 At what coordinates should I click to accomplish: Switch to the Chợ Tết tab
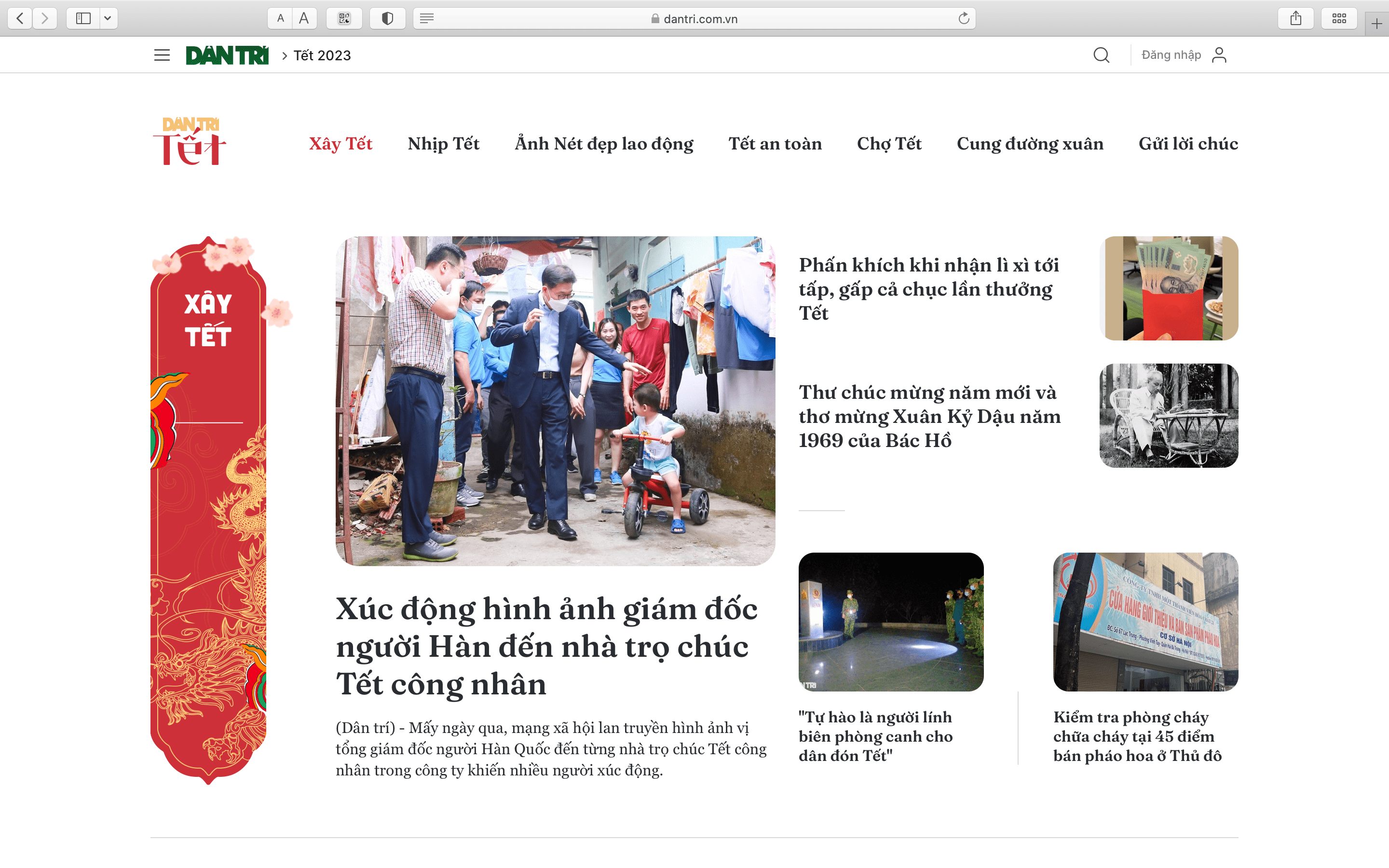pos(888,144)
